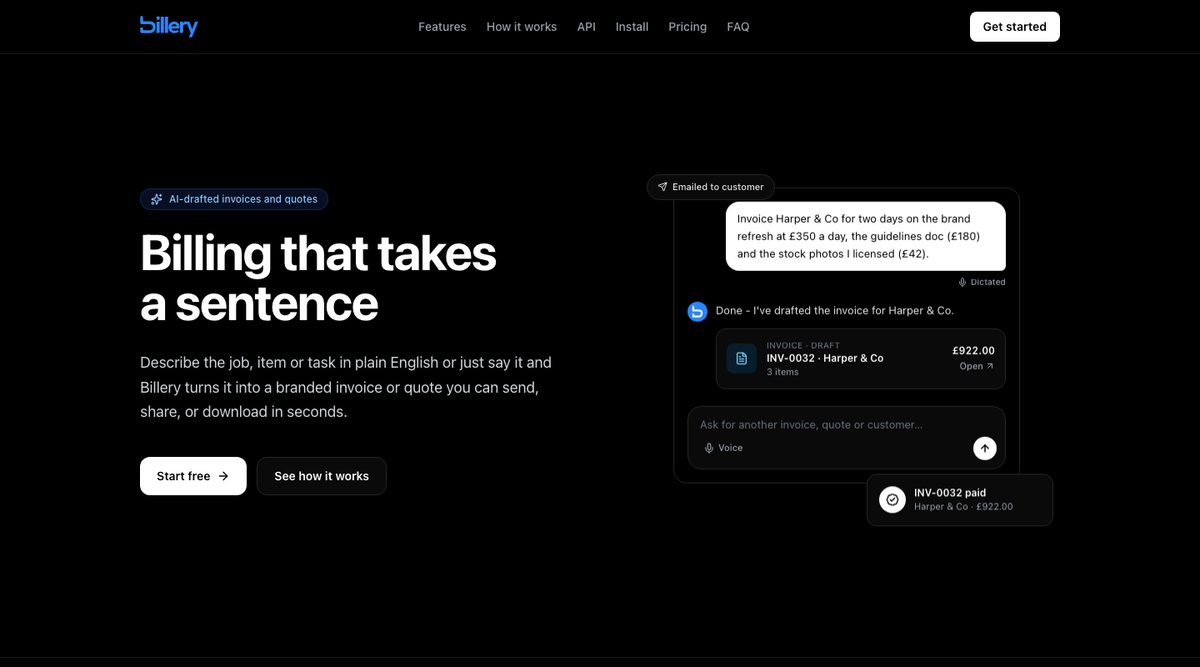
Task: Click the £922.00 draft amount
Action: point(973,350)
